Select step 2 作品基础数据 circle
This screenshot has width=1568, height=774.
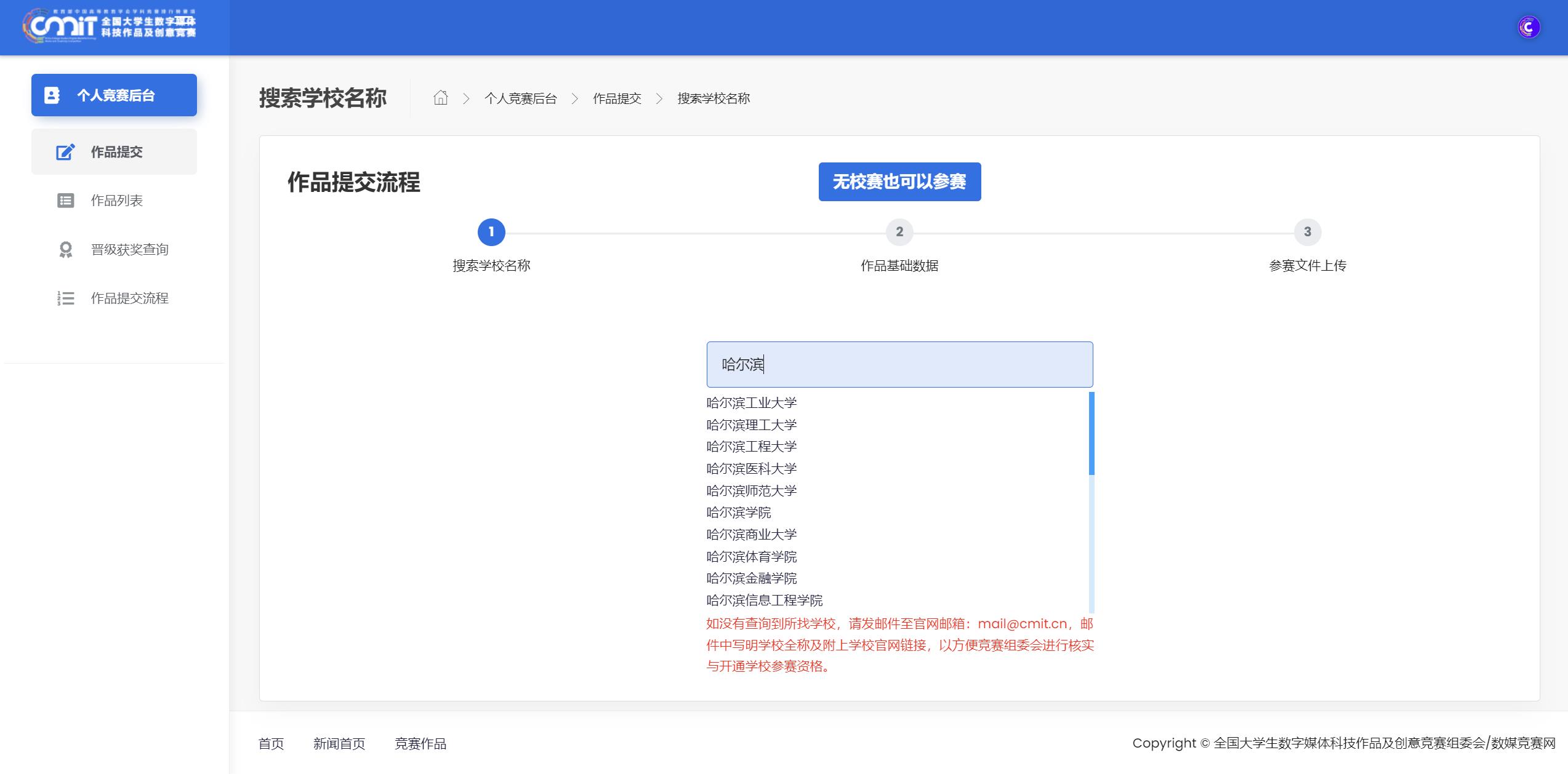(899, 232)
